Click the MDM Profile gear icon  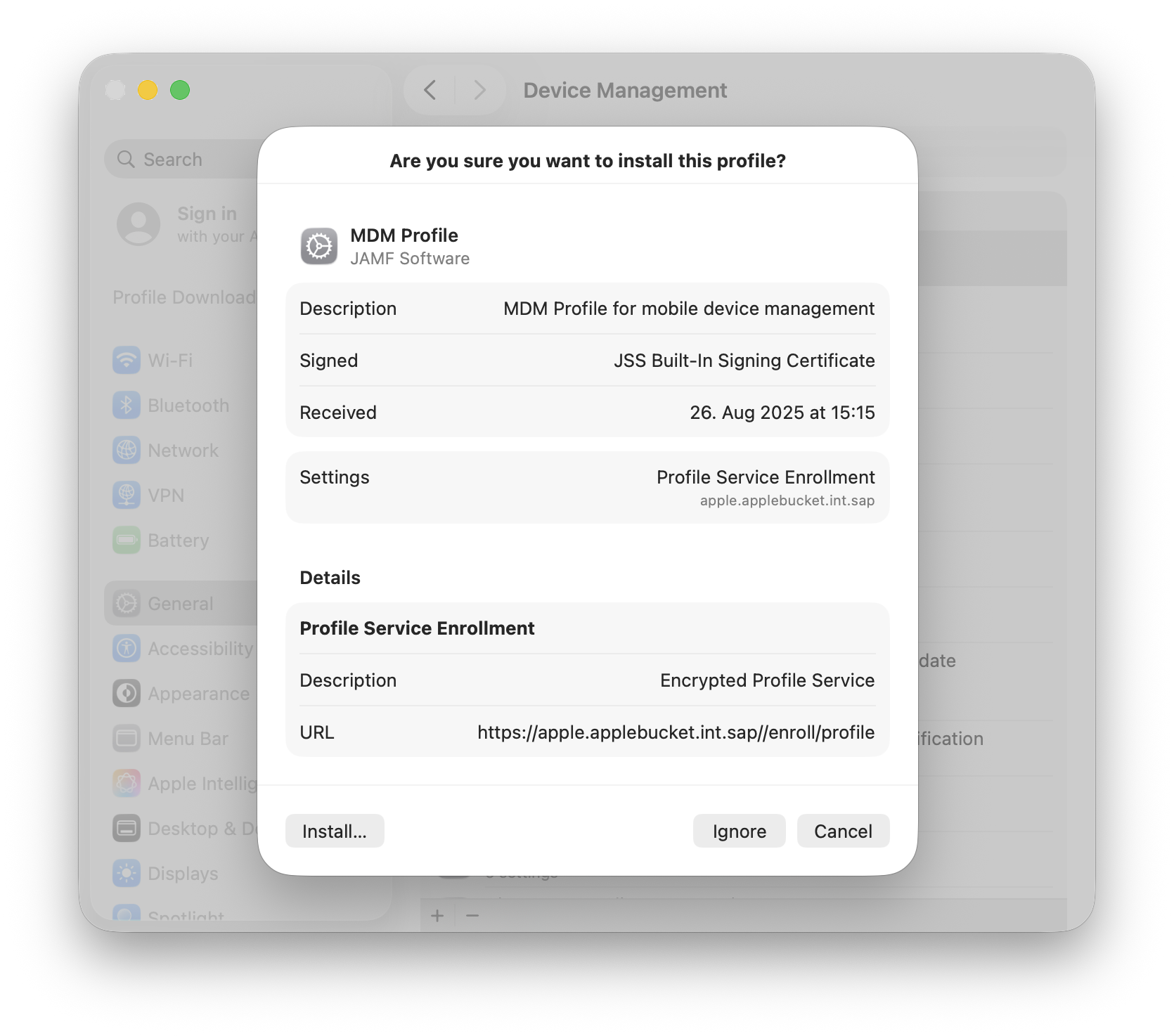(x=319, y=247)
